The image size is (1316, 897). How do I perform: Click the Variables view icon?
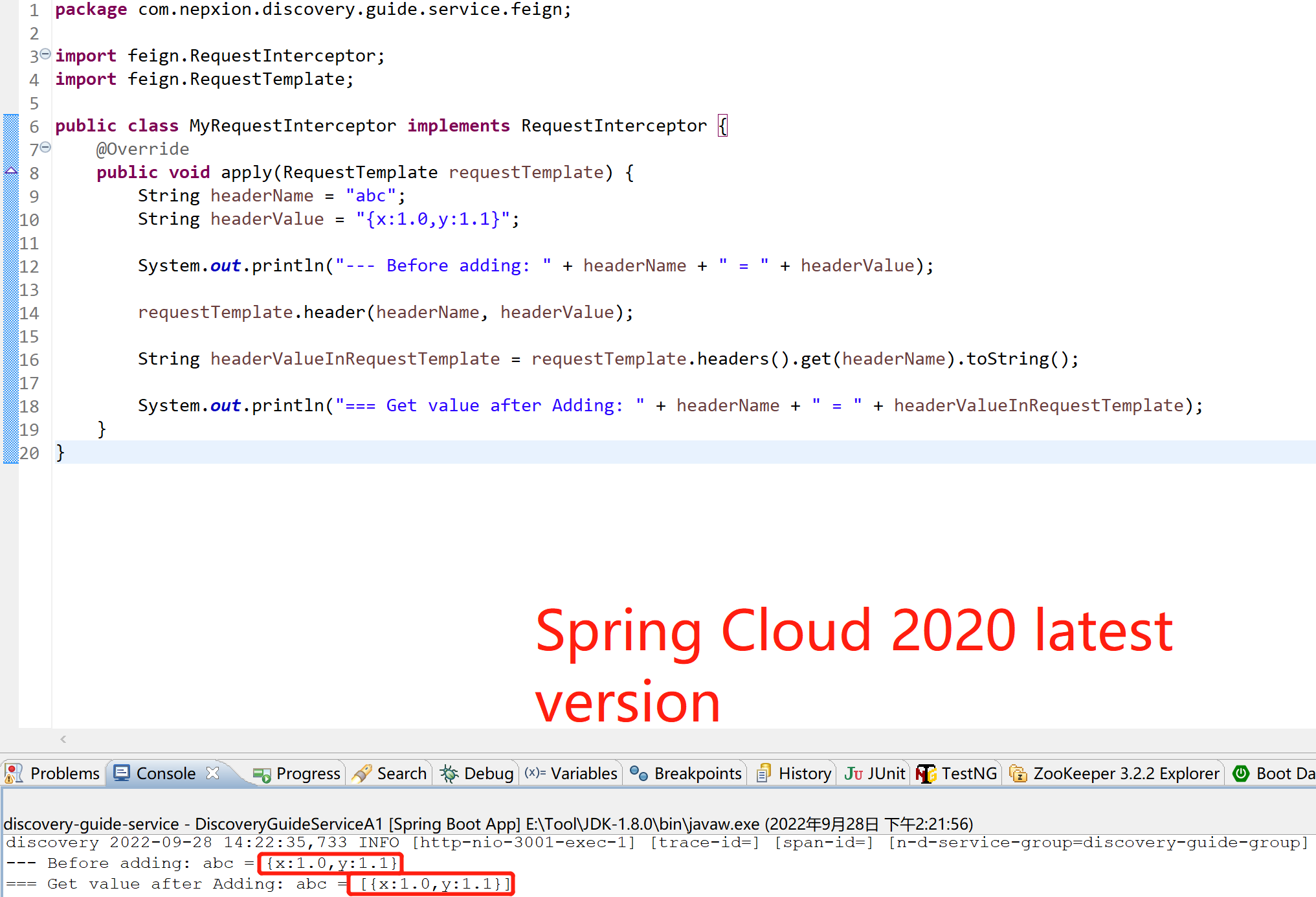[535, 773]
